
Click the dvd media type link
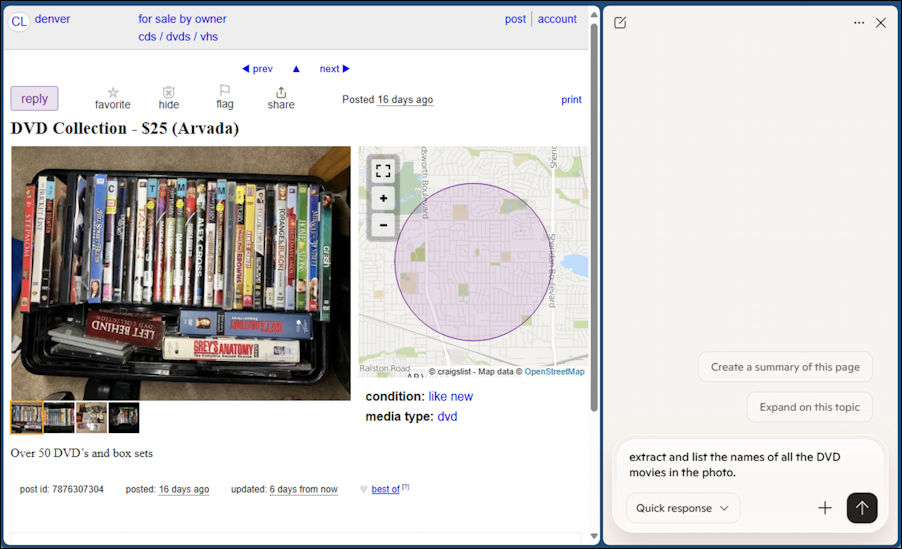(447, 417)
